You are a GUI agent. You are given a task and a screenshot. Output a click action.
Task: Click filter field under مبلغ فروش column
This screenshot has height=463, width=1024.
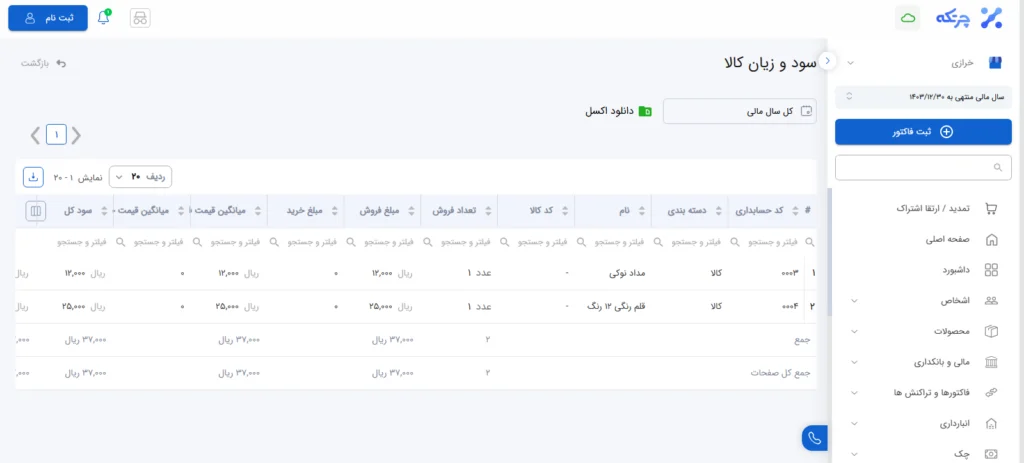[x=390, y=242]
